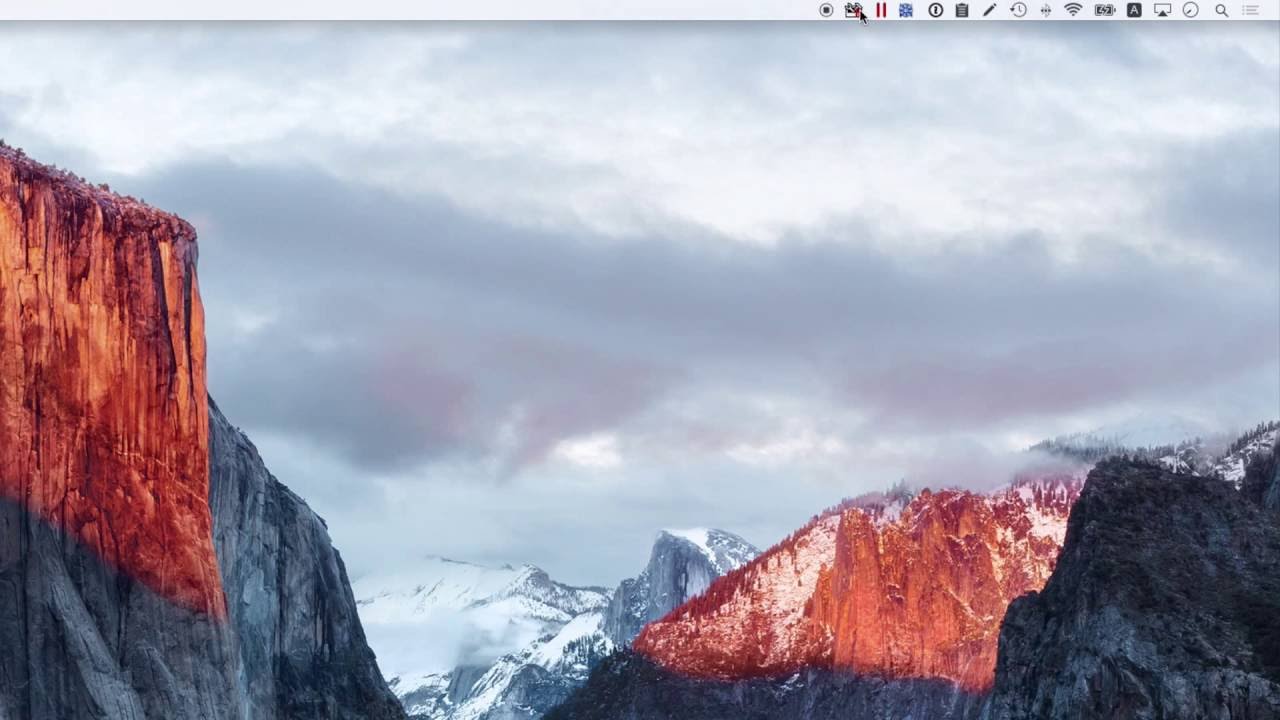This screenshot has width=1280, height=720.
Task: Open Notification Center list icon
Action: coord(1250,10)
